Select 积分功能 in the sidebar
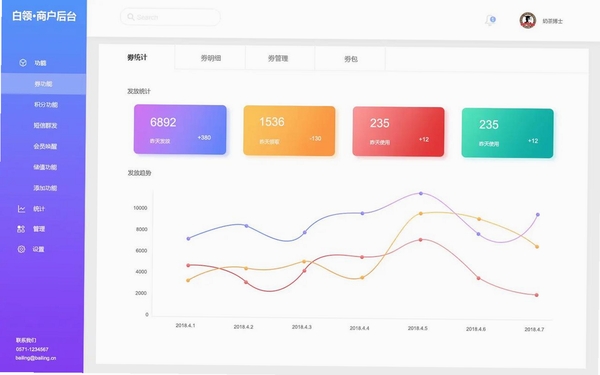This screenshot has height=375, width=600. pyautogui.click(x=46, y=104)
